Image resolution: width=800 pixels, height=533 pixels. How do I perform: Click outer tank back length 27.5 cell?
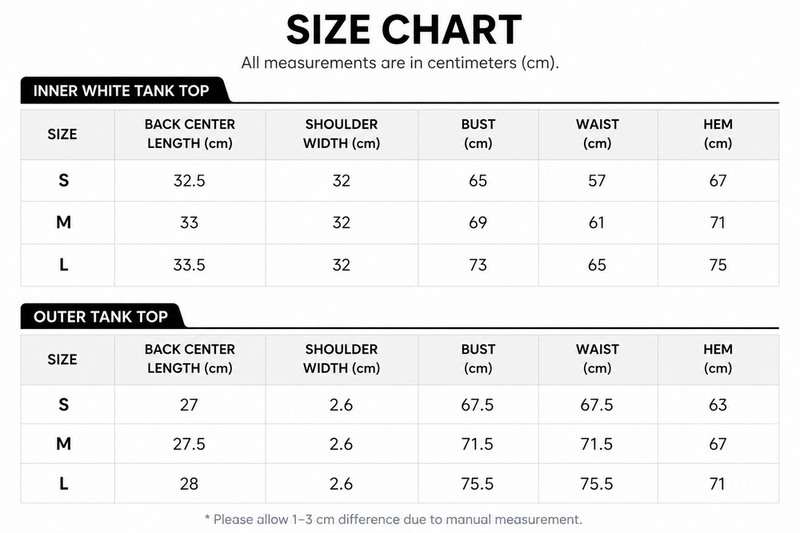(x=189, y=444)
